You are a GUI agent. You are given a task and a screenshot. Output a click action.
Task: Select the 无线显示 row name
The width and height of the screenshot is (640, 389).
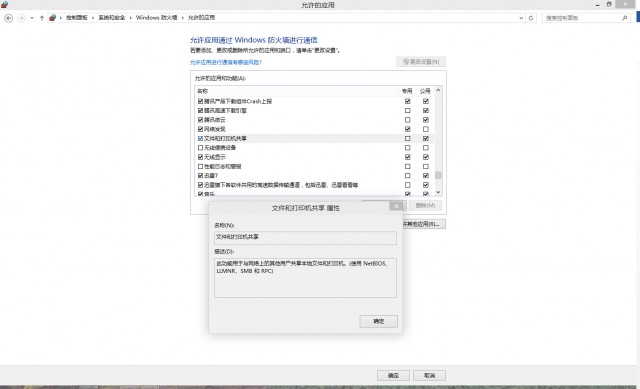215,157
